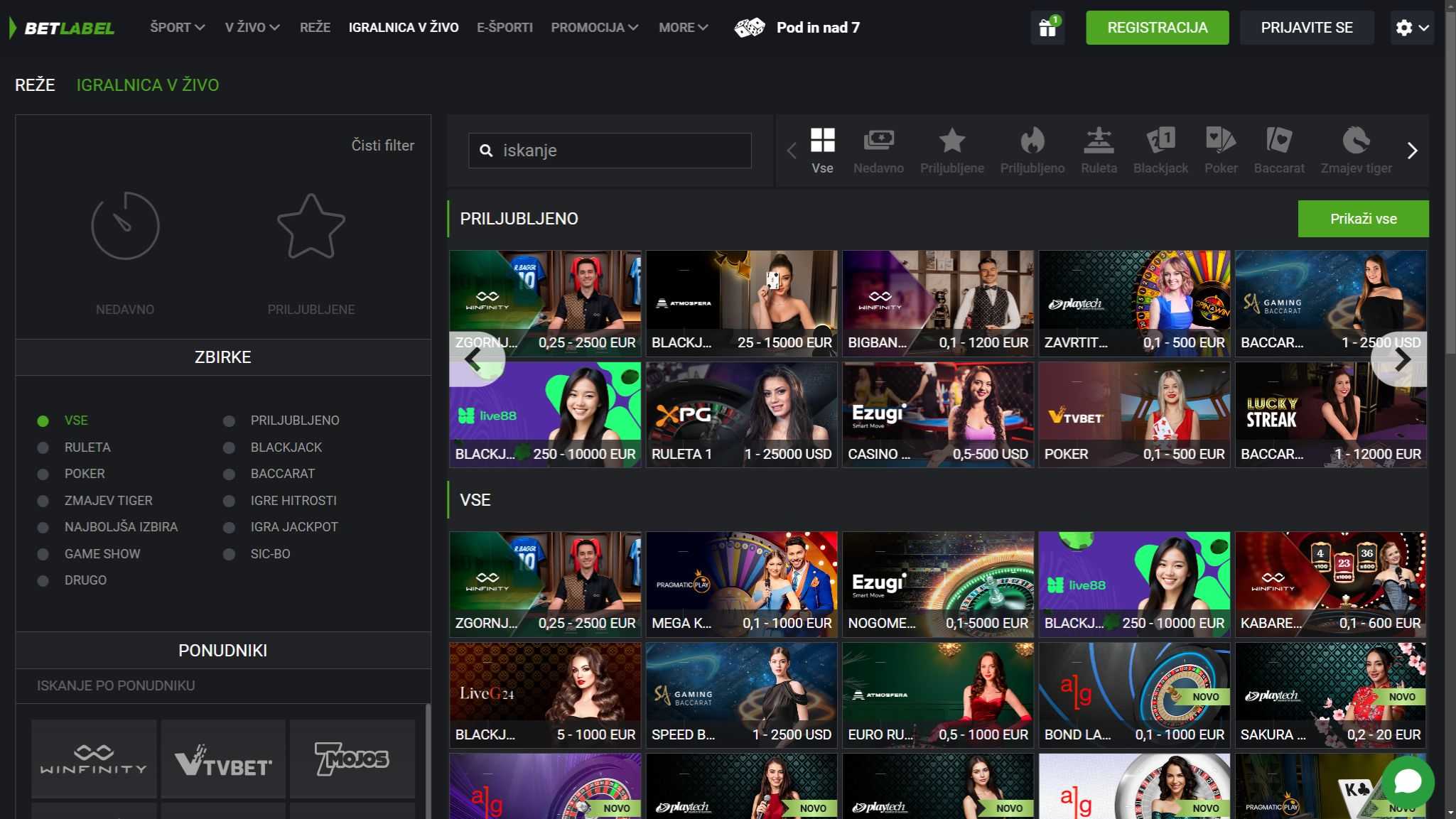Filter by 7Mojos provider logo
1456x819 pixels.
point(352,759)
